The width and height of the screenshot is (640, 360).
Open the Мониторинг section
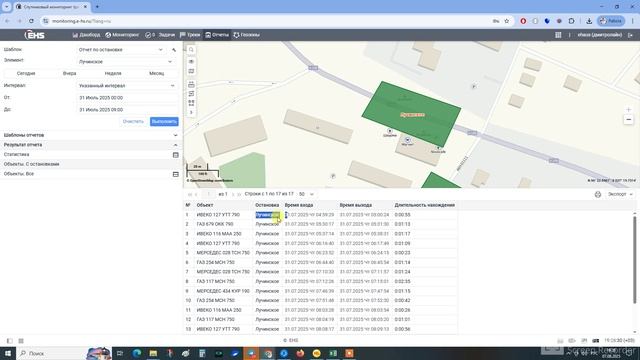[122, 35]
